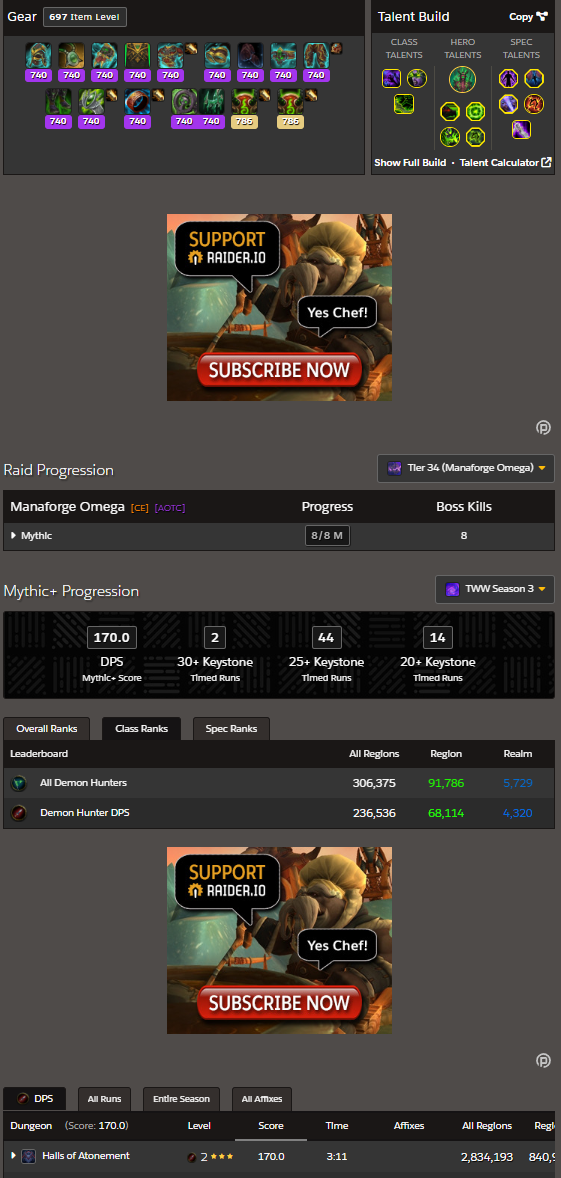Screen dimensions: 561x1178
Task: Click the upper Subscribe Now ad banner
Action: (279, 308)
